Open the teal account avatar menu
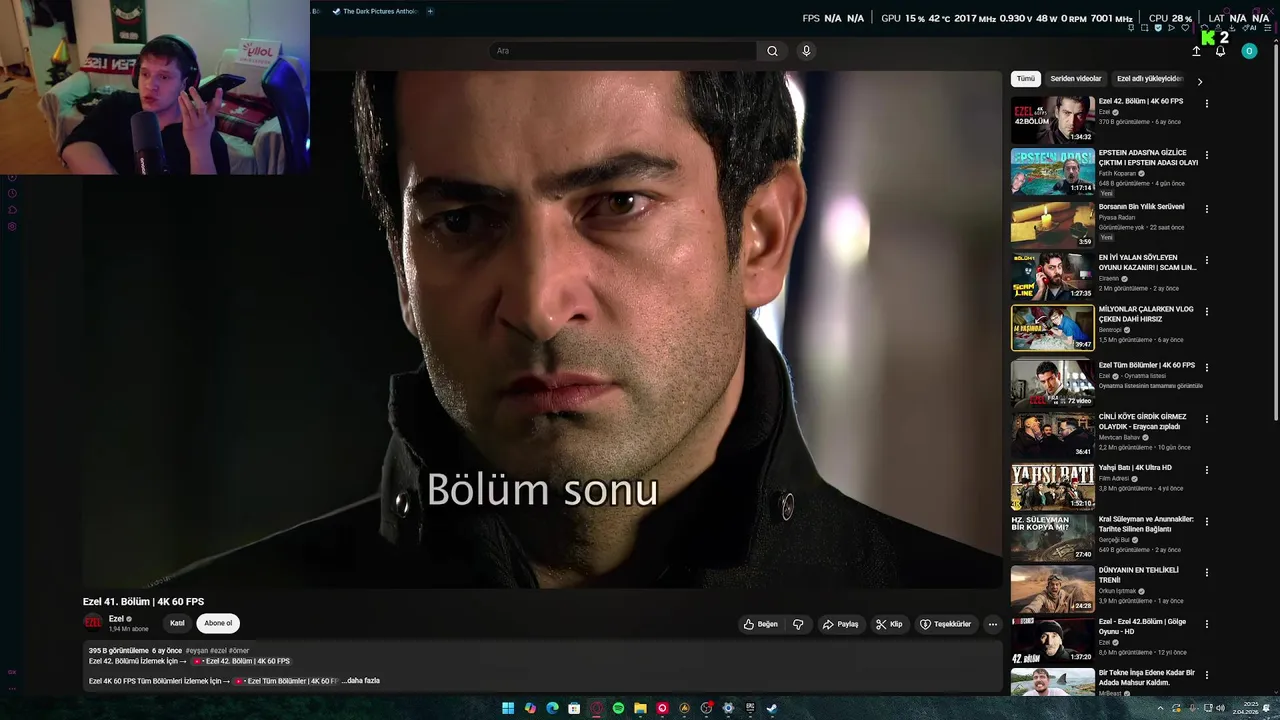 click(x=1249, y=51)
